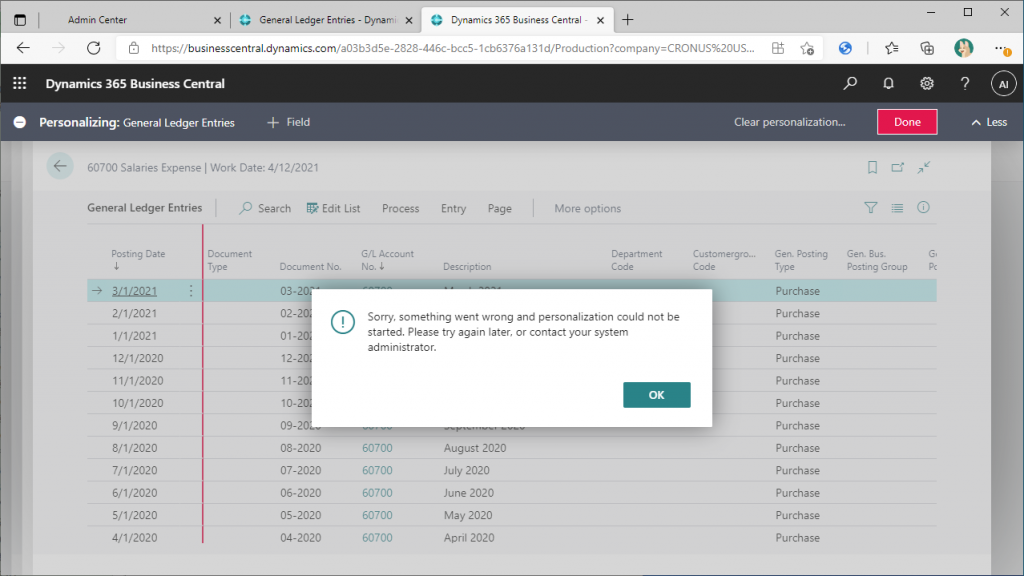Image resolution: width=1024 pixels, height=576 pixels.
Task: Reload the page in the browser
Action: [94, 48]
